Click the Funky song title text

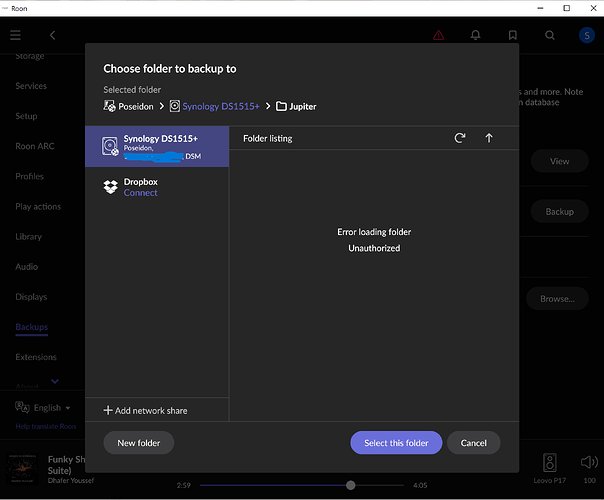click(66, 465)
